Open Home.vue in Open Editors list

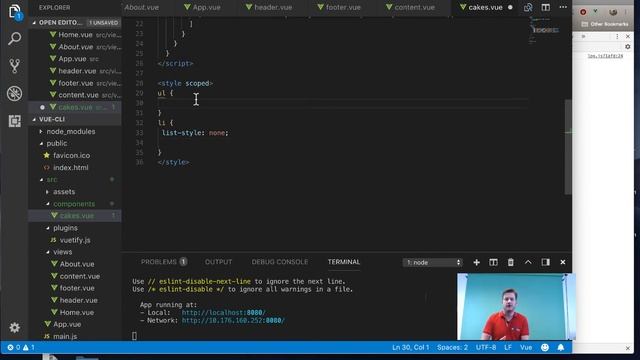(75, 35)
